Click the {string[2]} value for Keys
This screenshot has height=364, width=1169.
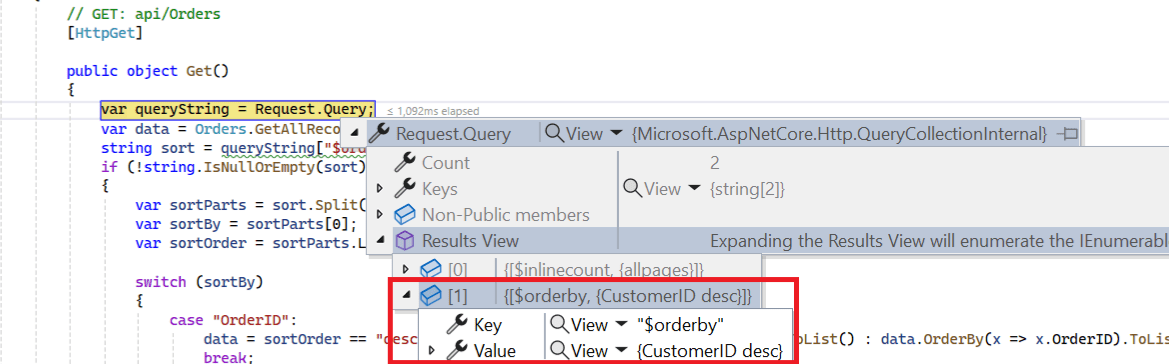746,189
